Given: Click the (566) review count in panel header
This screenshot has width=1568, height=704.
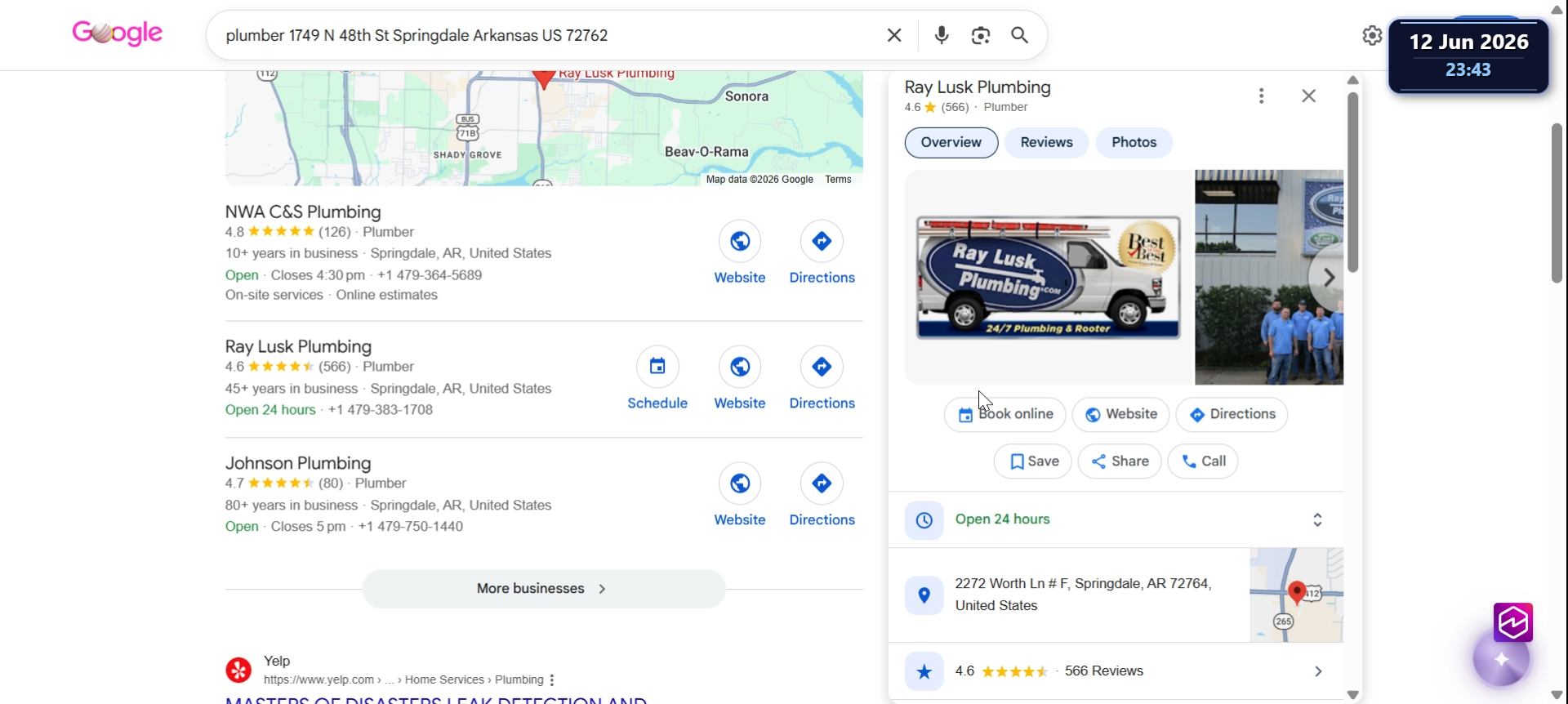Looking at the screenshot, I should pyautogui.click(x=955, y=107).
